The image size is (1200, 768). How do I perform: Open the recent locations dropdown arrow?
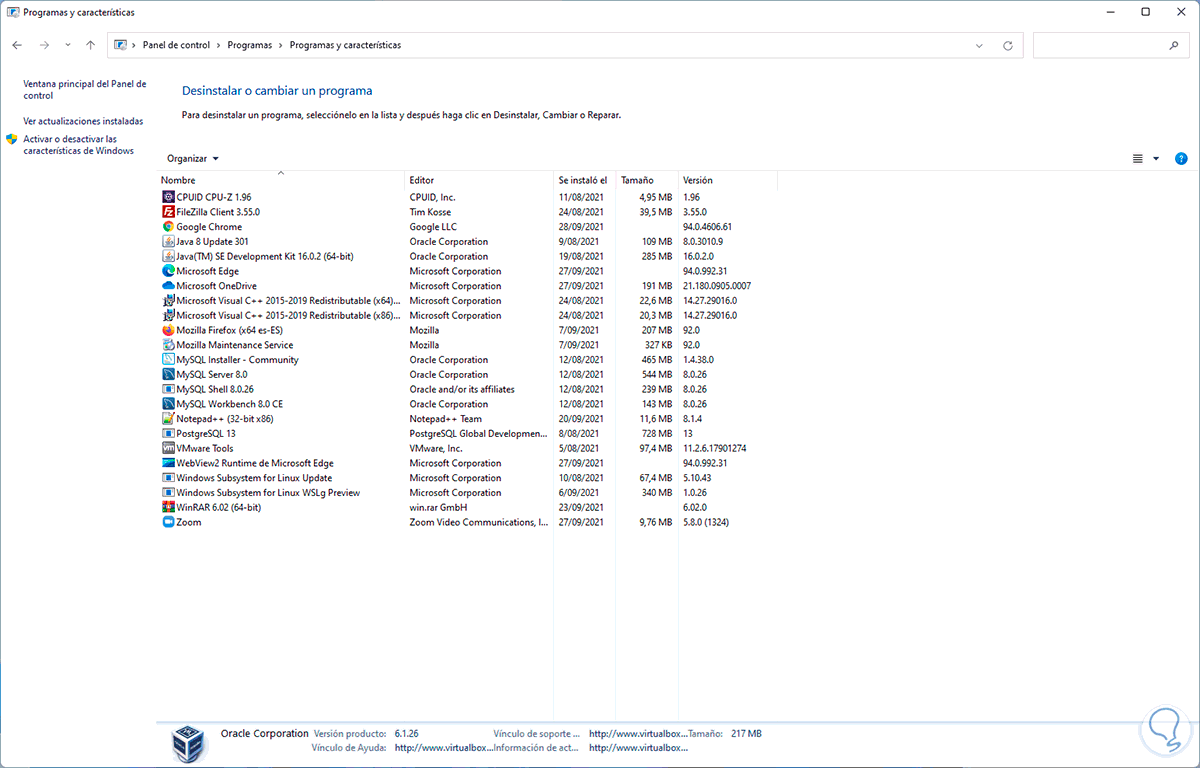point(68,46)
